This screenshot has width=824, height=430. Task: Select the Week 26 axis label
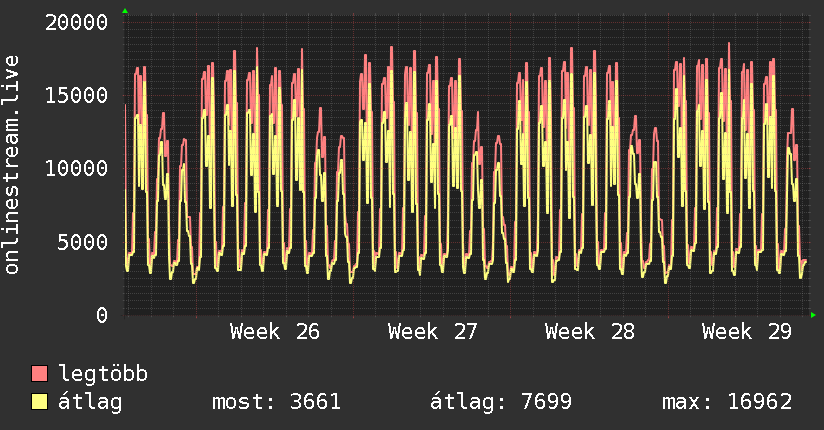click(275, 332)
